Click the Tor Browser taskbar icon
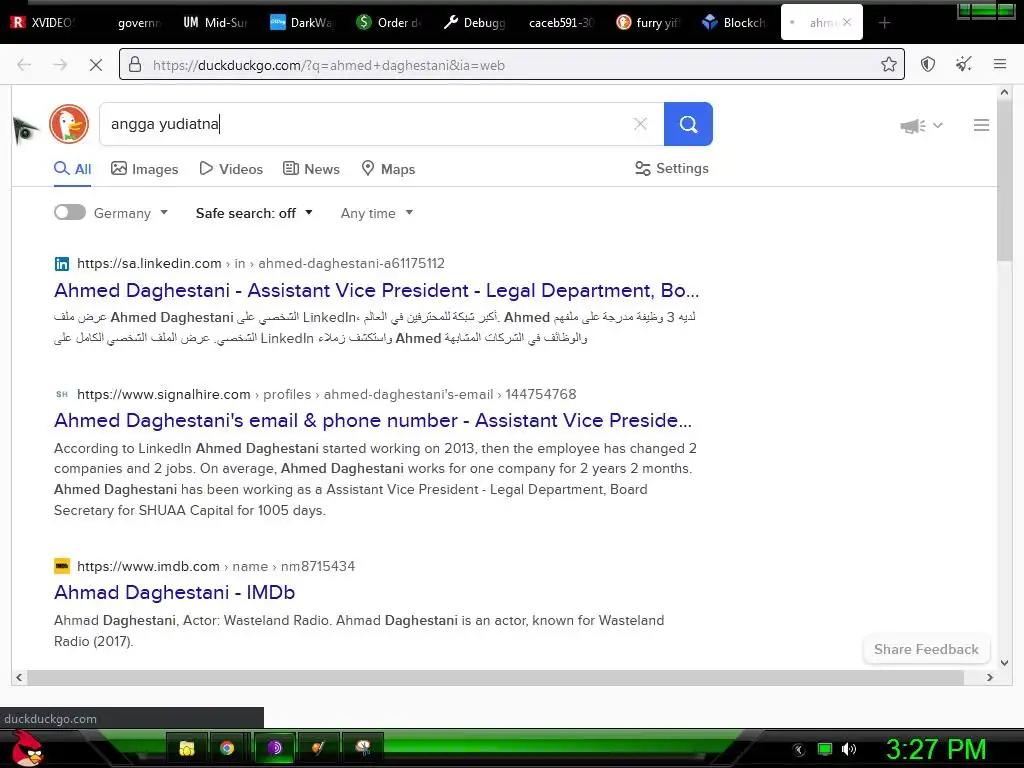Viewport: 1024px width, 768px height. coord(275,748)
